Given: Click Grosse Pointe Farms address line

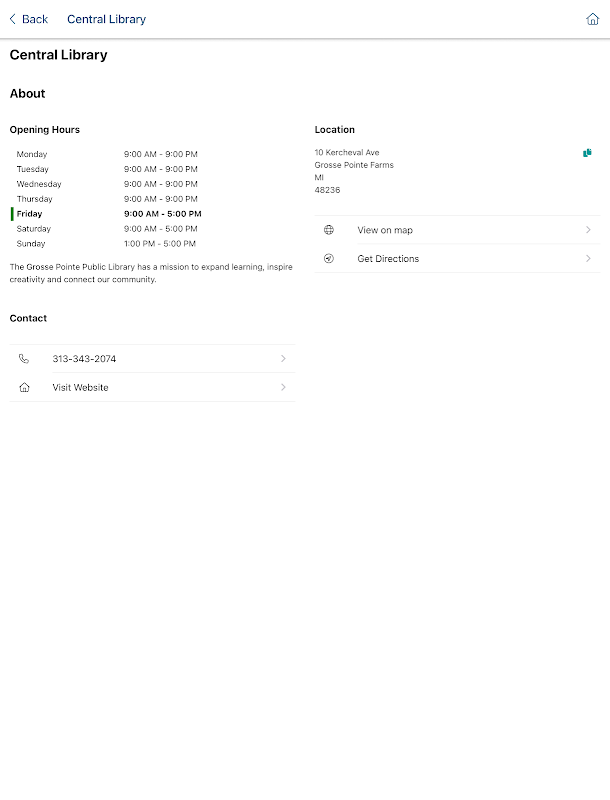Looking at the screenshot, I should pyautogui.click(x=354, y=165).
